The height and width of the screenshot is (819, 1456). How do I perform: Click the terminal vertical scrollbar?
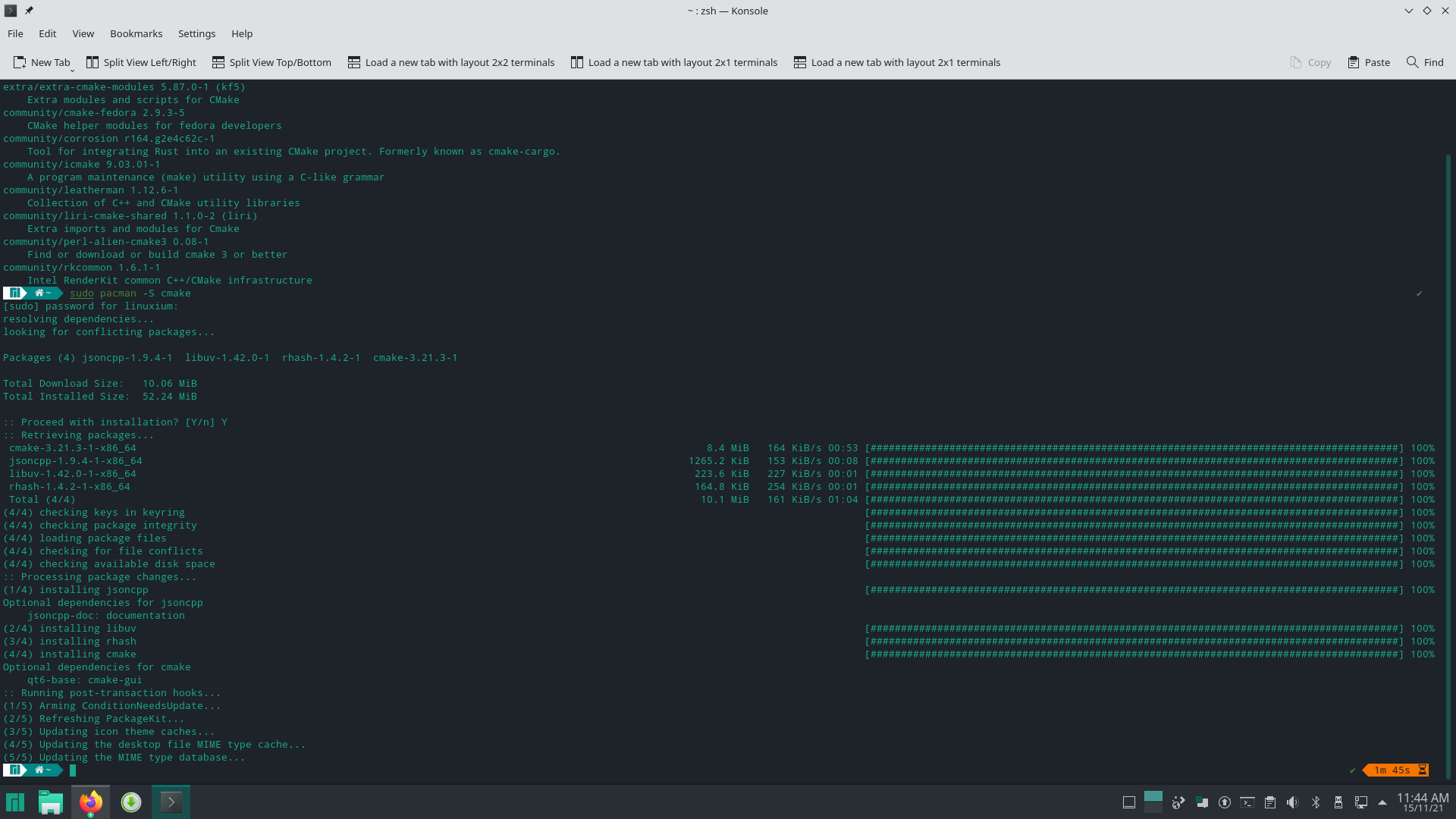click(x=1448, y=466)
